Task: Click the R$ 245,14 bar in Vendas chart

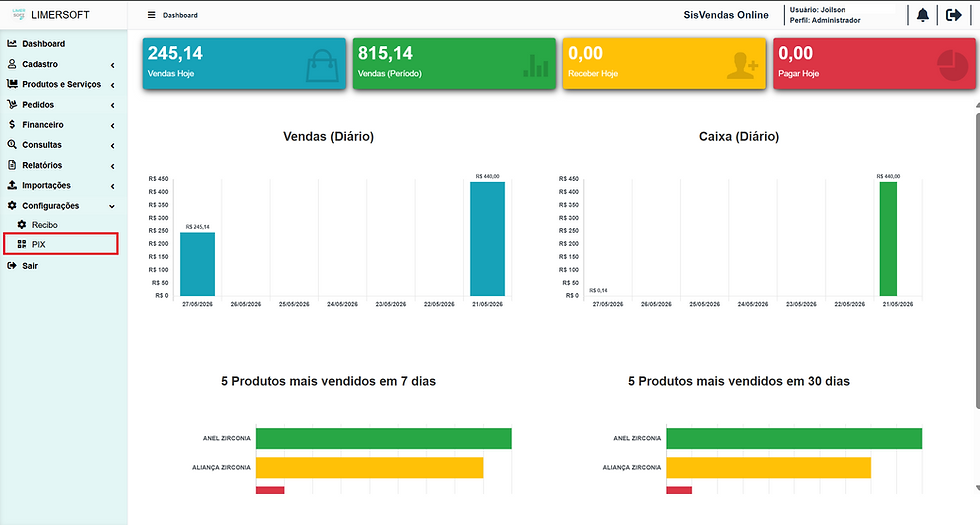Action: coord(198,264)
